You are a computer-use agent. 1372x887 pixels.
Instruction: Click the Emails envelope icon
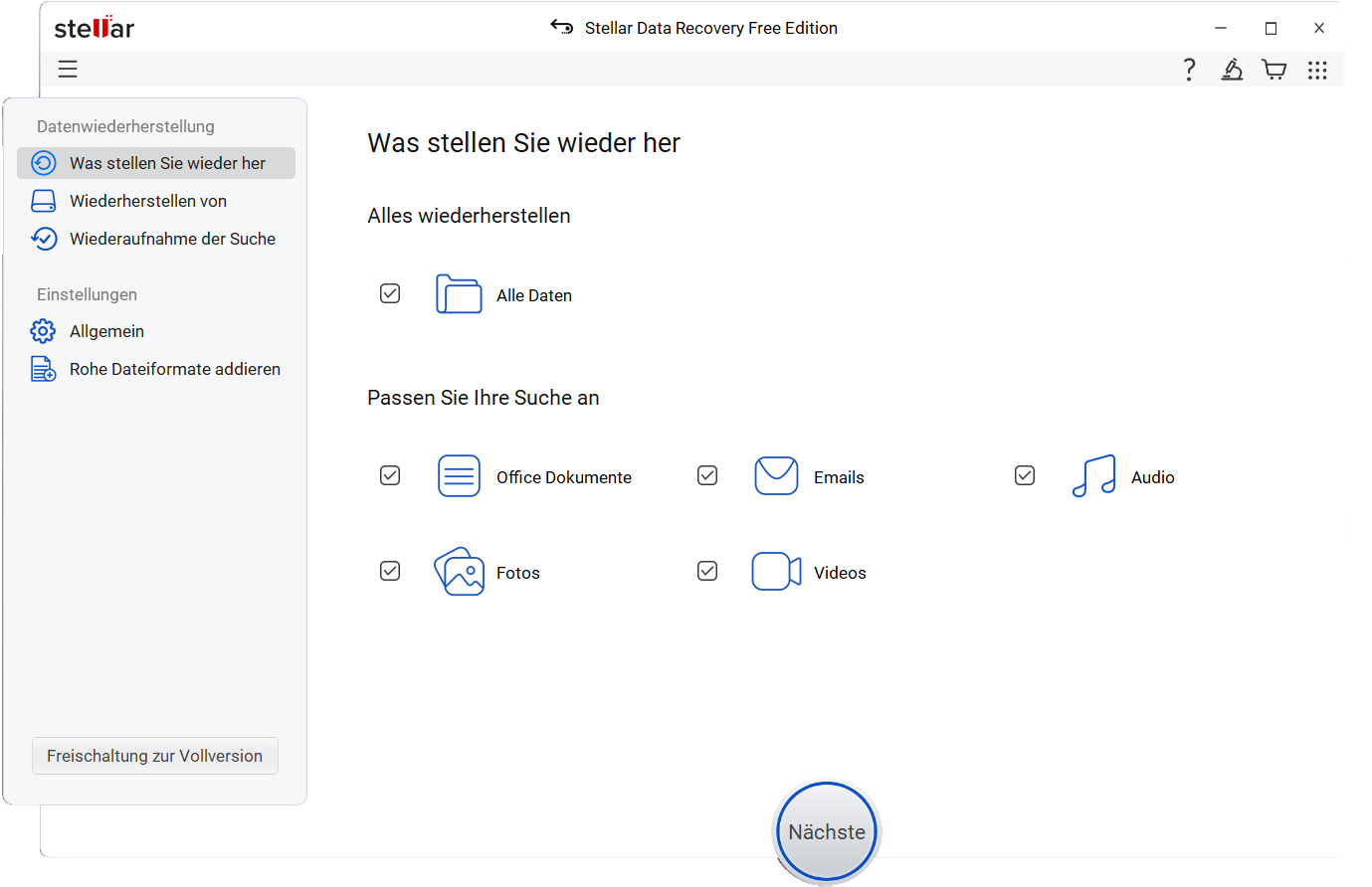pyautogui.click(x=776, y=476)
